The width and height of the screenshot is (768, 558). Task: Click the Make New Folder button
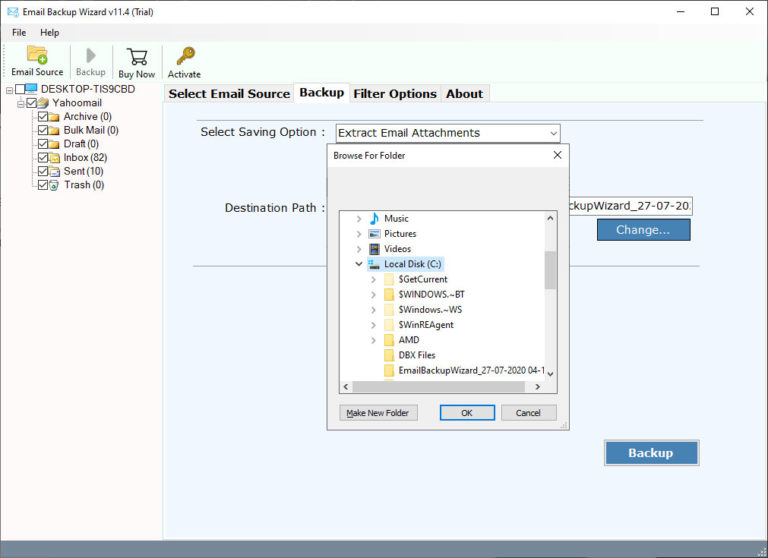(378, 413)
